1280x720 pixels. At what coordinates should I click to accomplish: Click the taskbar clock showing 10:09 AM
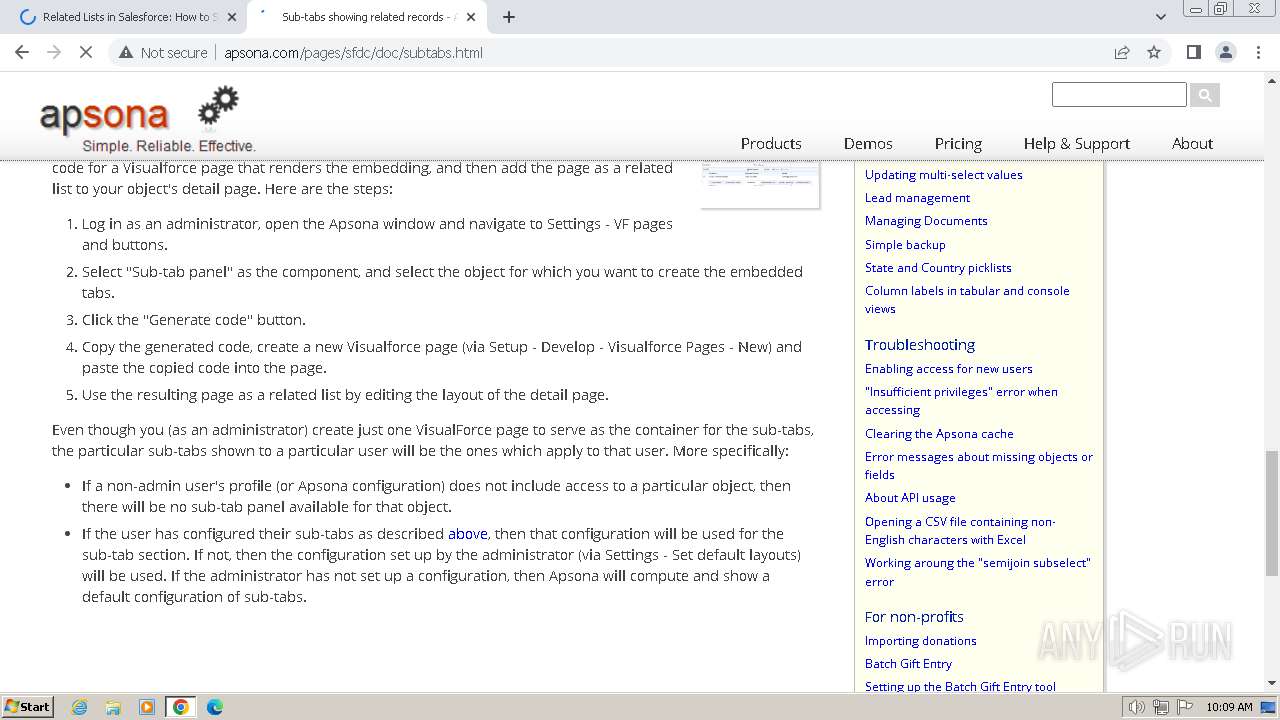click(x=1229, y=707)
